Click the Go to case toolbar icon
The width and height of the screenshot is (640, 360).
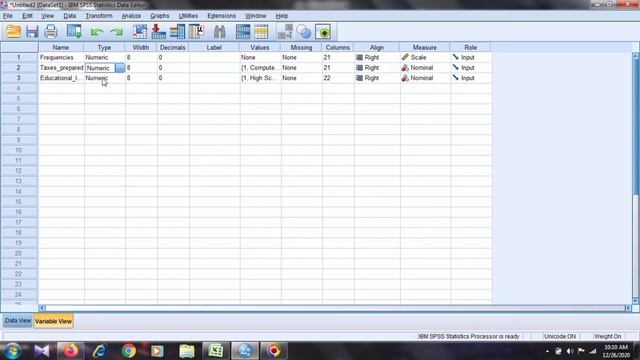pos(140,31)
